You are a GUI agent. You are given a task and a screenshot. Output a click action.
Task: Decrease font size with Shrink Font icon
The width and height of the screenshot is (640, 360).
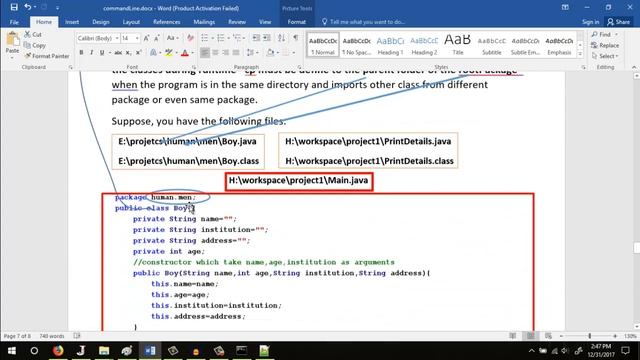coord(157,38)
